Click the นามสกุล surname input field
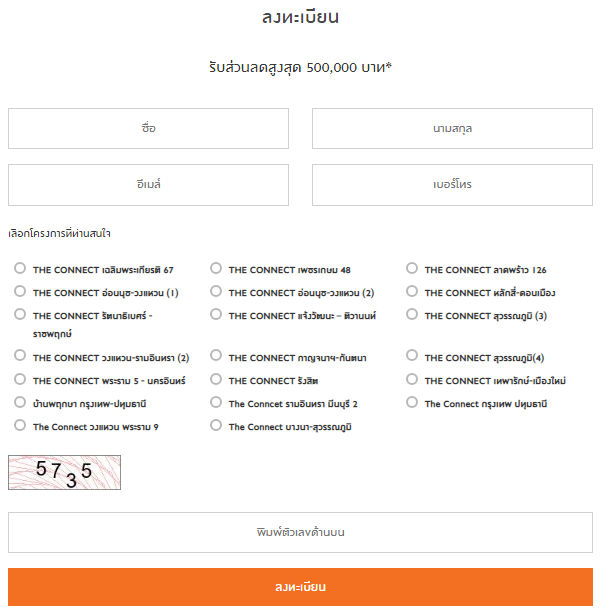This screenshot has width=600, height=610. click(x=452, y=129)
